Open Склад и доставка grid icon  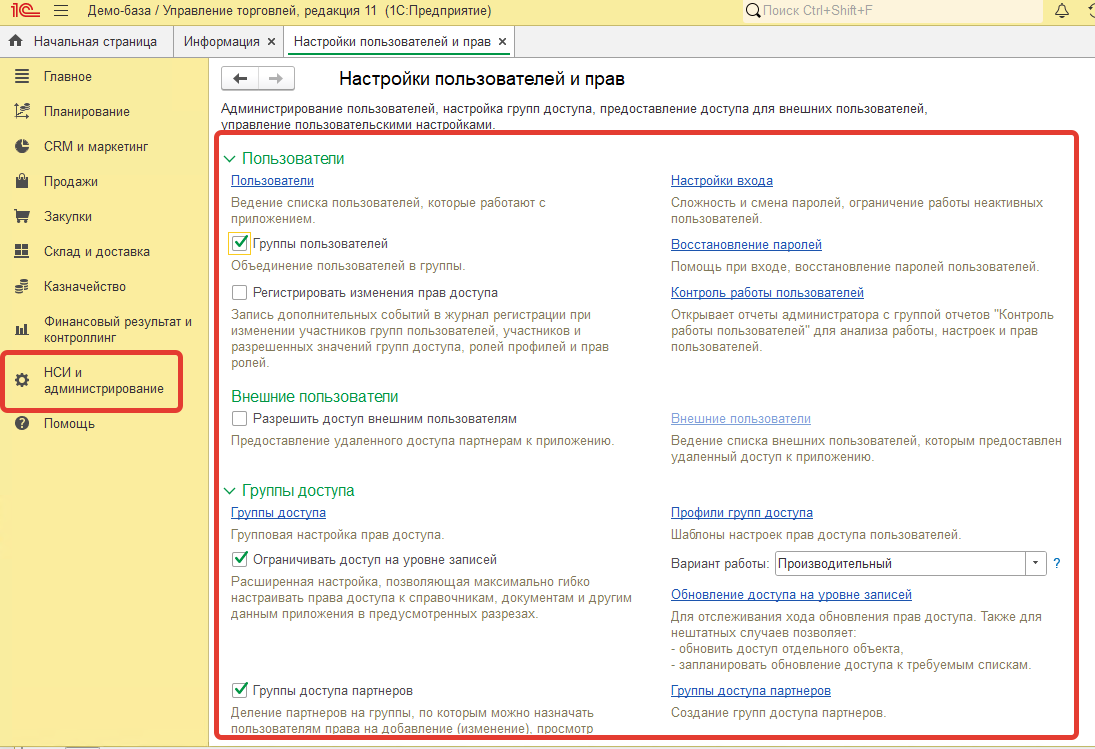(22, 251)
